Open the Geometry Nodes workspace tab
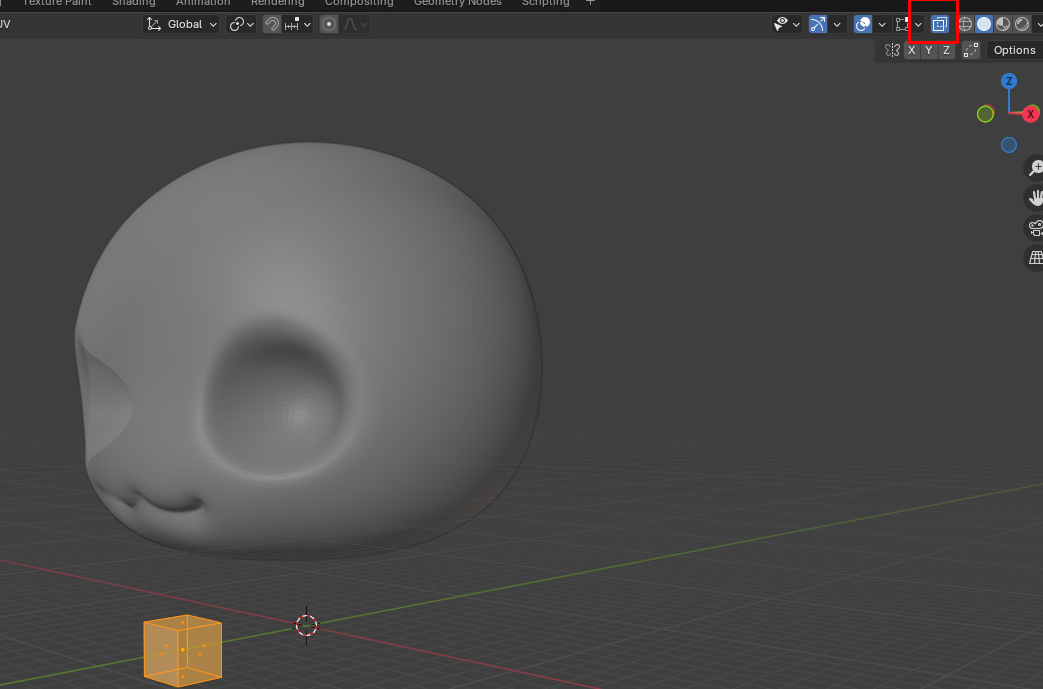1043x689 pixels. (x=456, y=3)
